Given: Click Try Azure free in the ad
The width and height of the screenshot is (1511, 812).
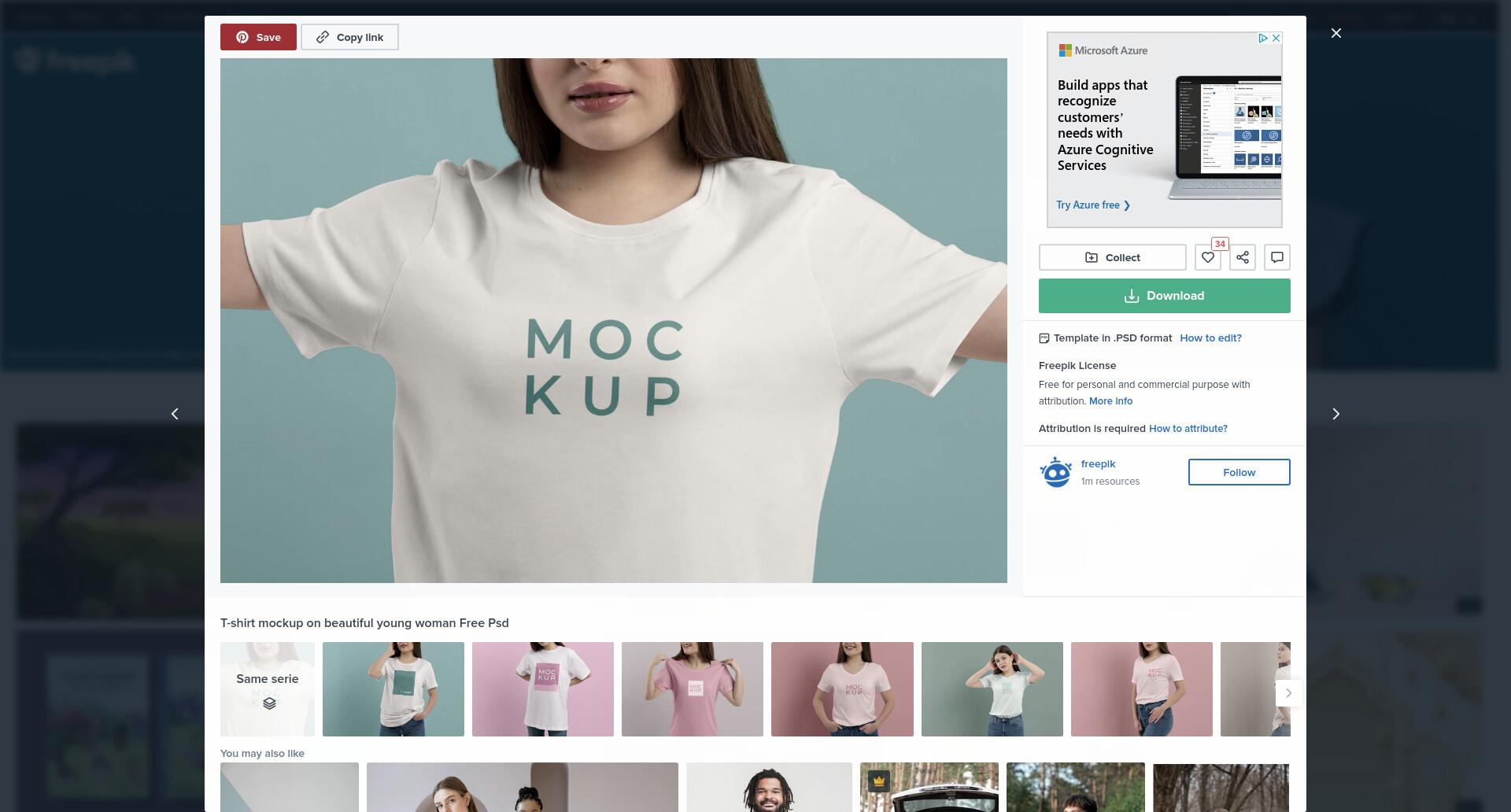Looking at the screenshot, I should tap(1093, 205).
